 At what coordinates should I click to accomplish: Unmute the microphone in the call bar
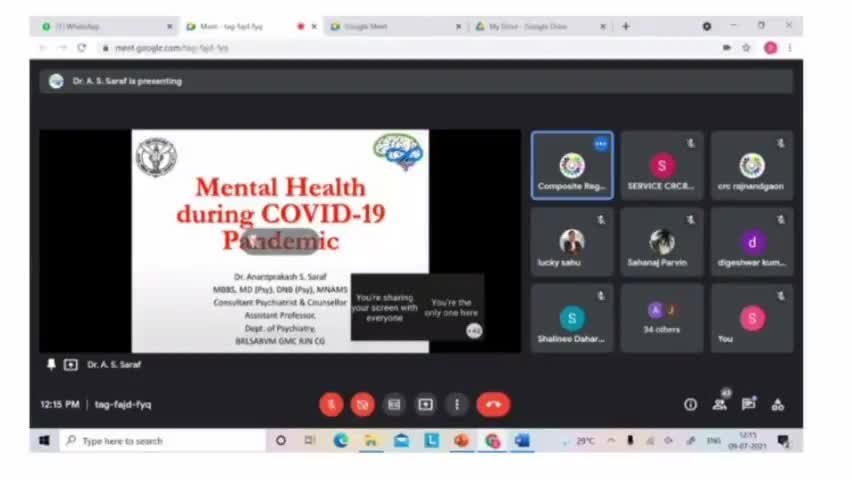pyautogui.click(x=331, y=405)
